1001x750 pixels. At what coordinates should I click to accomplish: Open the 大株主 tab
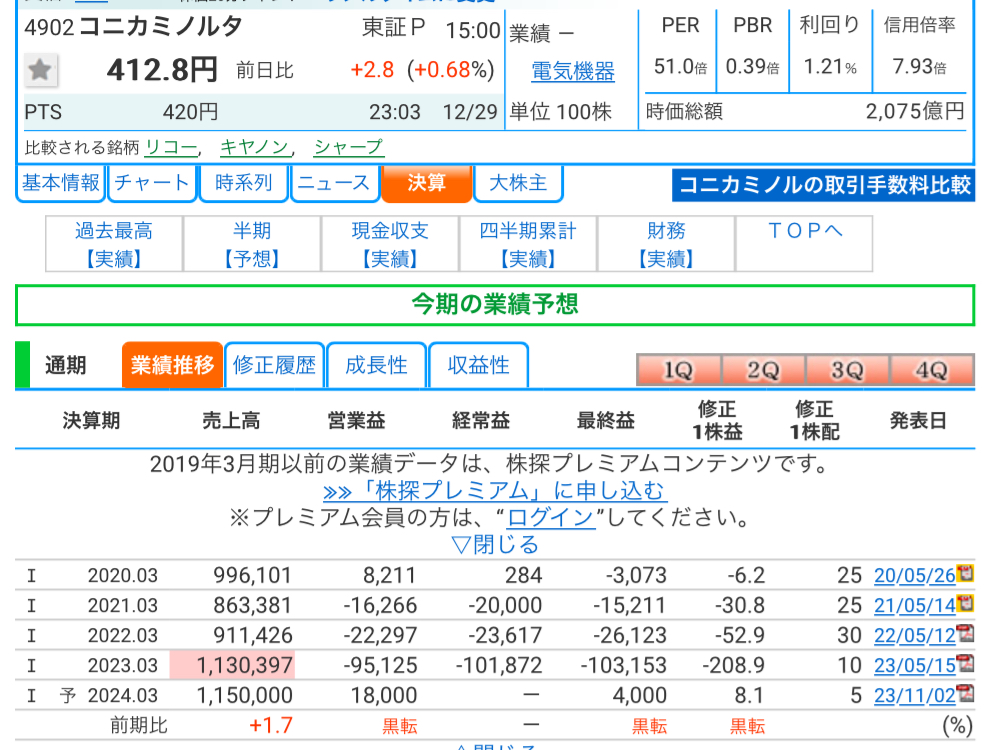518,183
